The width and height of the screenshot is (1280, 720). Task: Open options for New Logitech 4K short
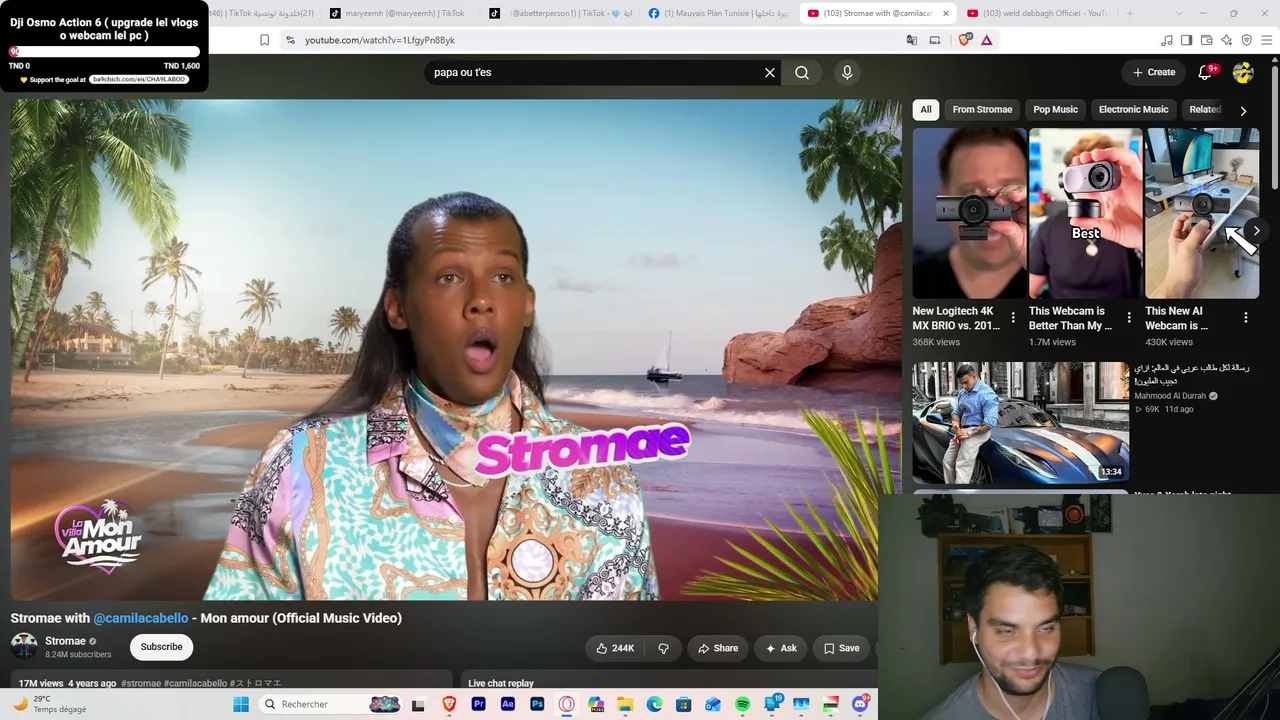pos(1013,318)
